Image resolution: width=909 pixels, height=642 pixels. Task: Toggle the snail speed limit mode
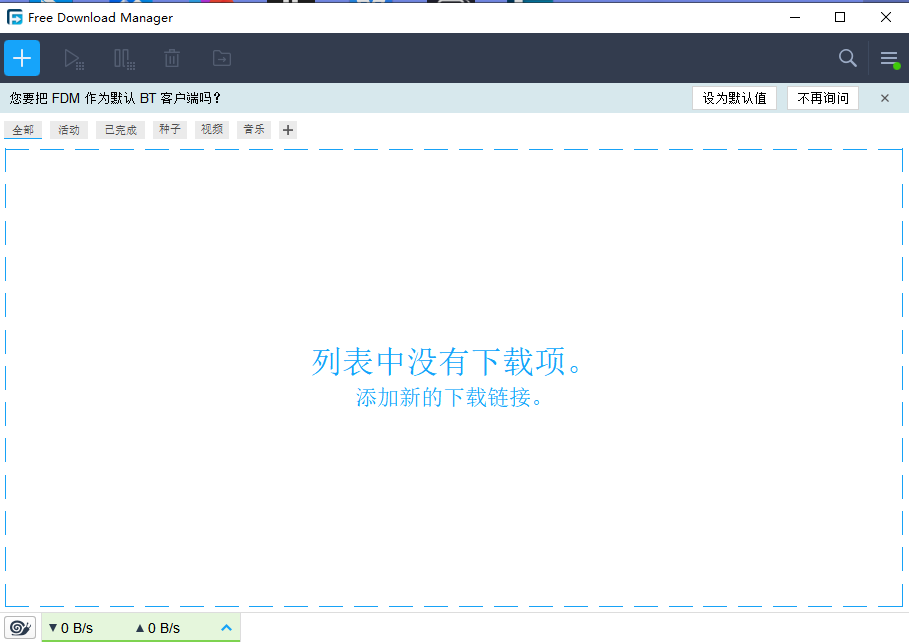[20, 627]
